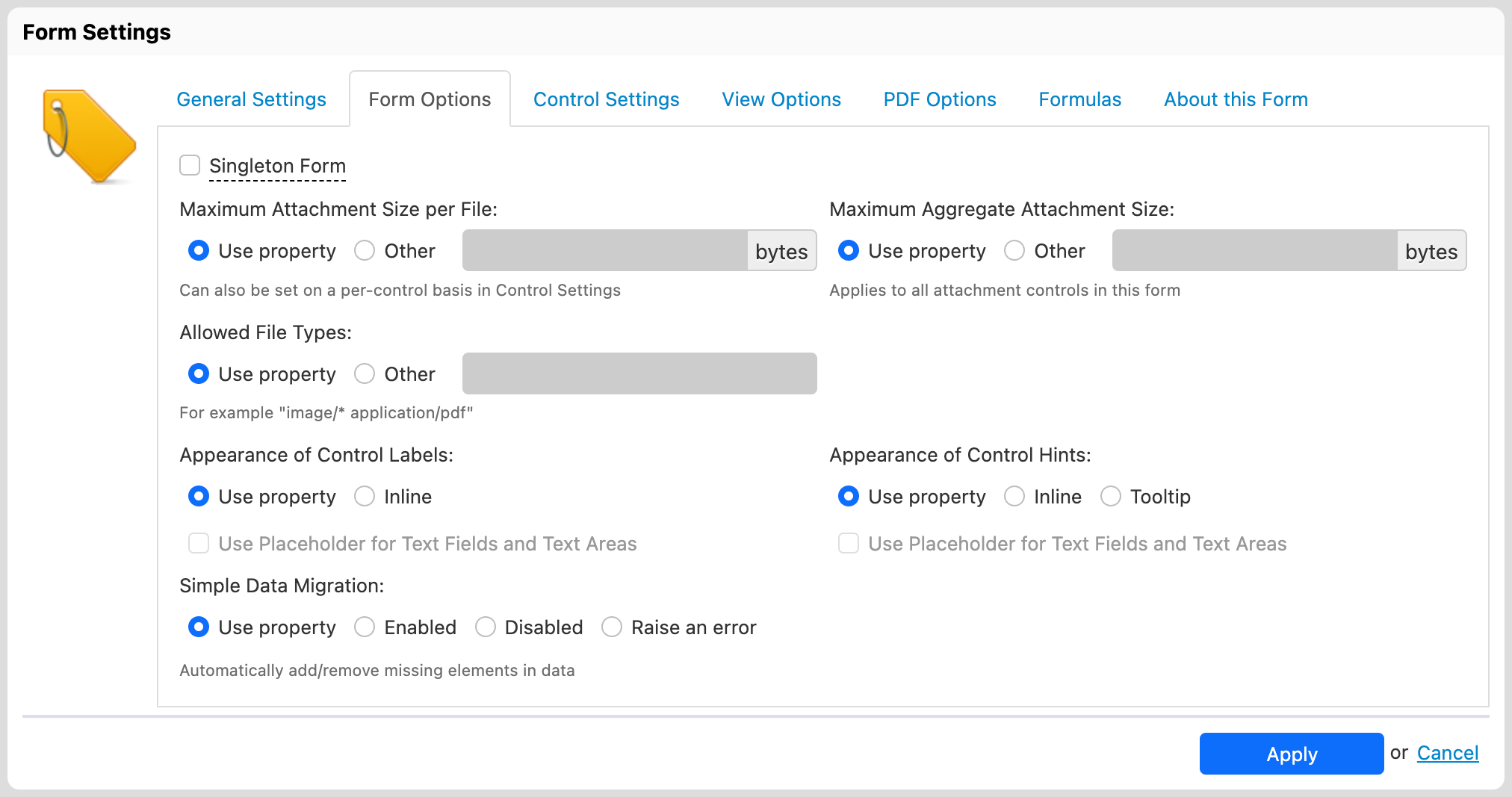Enable the Singleton Form checkbox
The image size is (1512, 797).
pos(190,165)
